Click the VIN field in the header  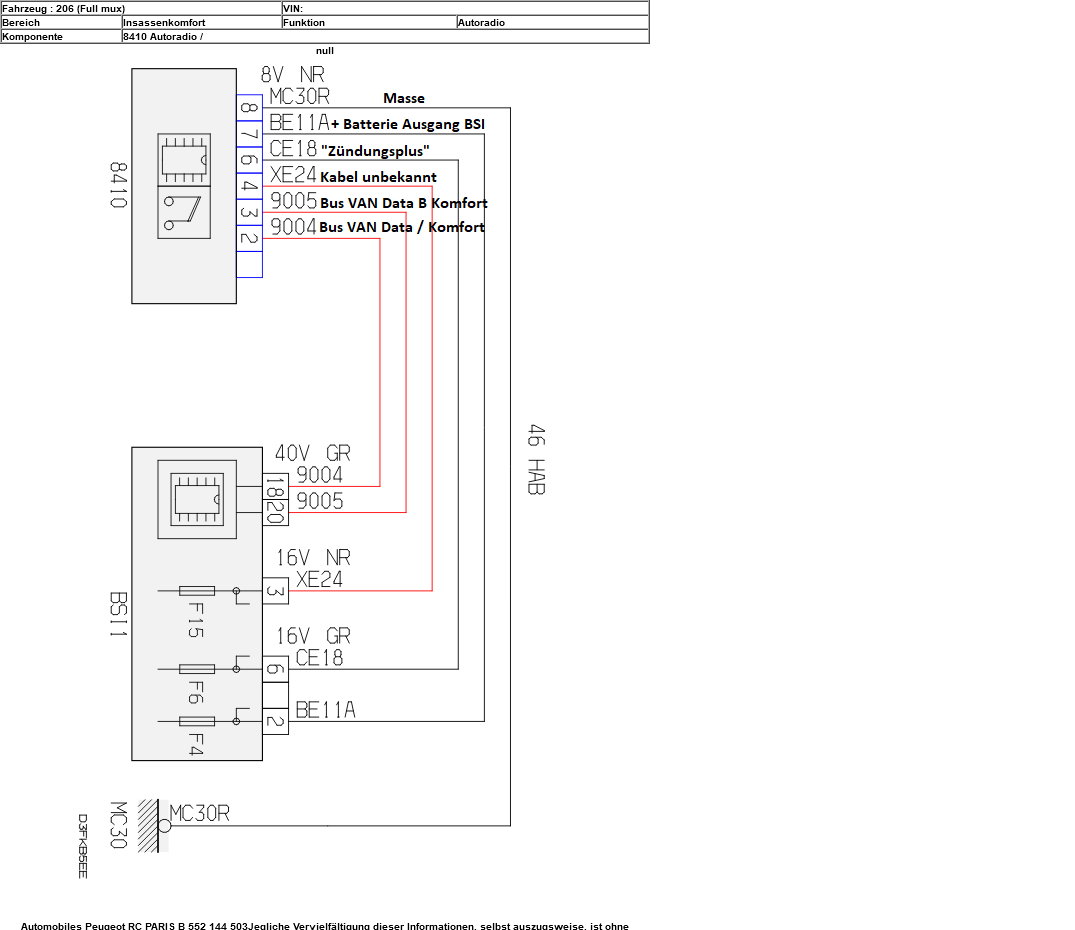pyautogui.click(x=465, y=8)
